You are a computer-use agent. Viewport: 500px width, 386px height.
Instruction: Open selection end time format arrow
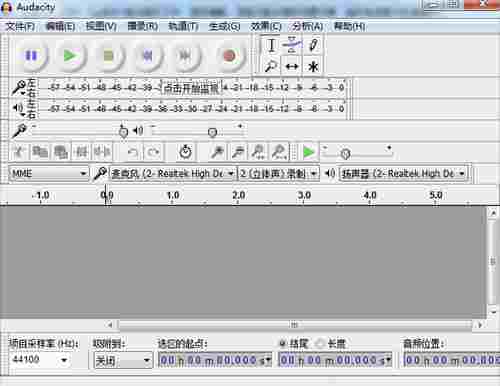388,360
